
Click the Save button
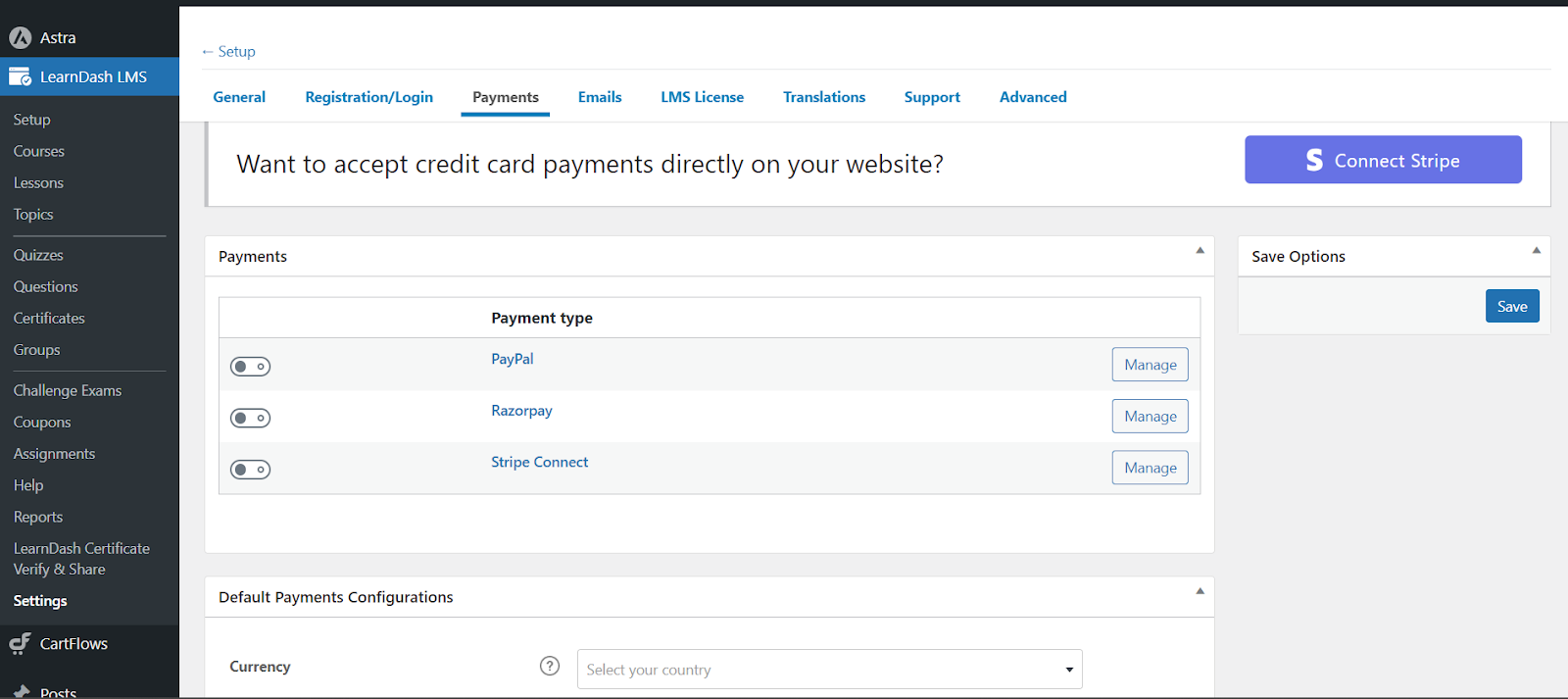point(1512,306)
